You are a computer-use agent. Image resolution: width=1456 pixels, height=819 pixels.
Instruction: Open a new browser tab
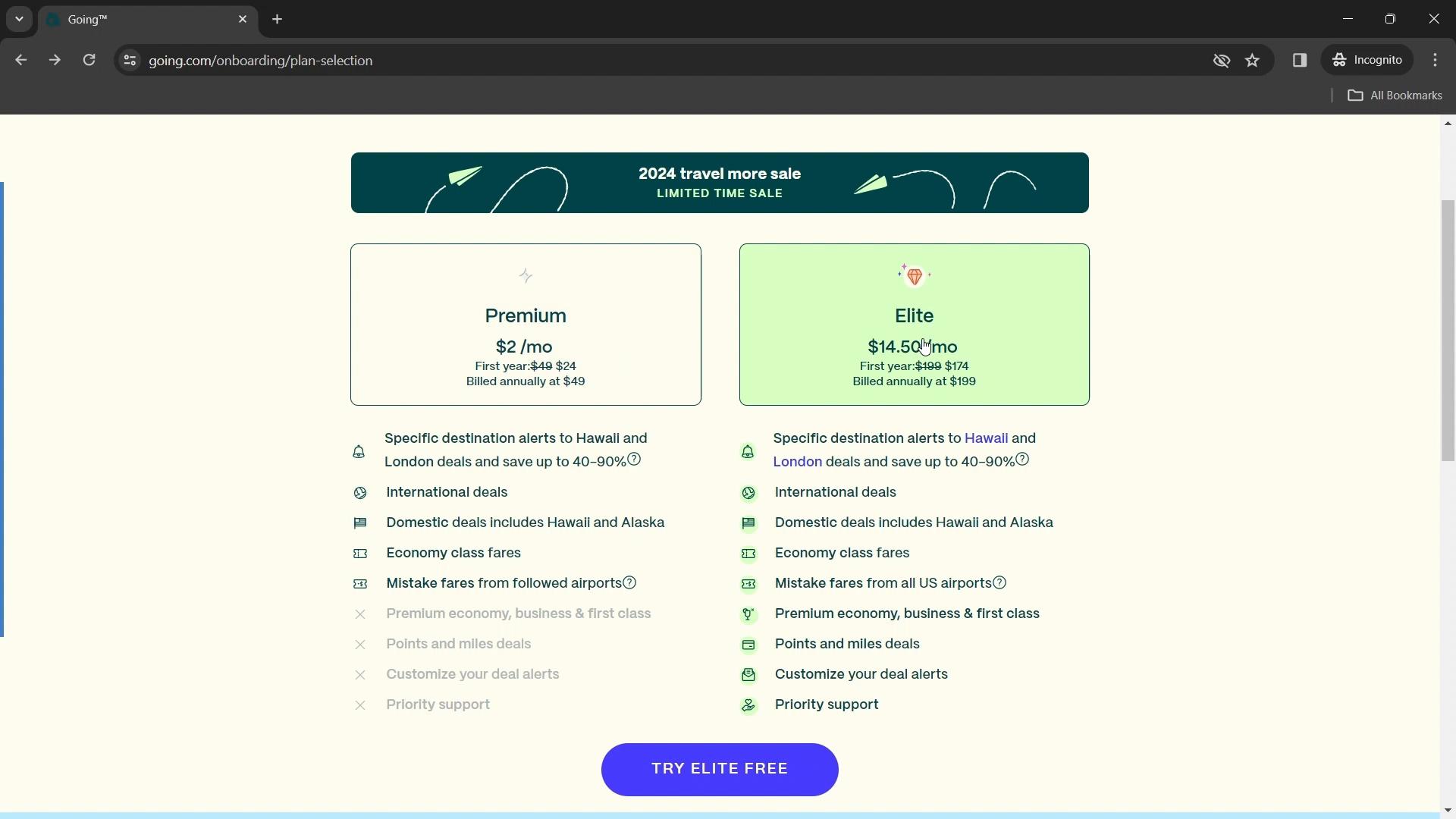click(278, 19)
